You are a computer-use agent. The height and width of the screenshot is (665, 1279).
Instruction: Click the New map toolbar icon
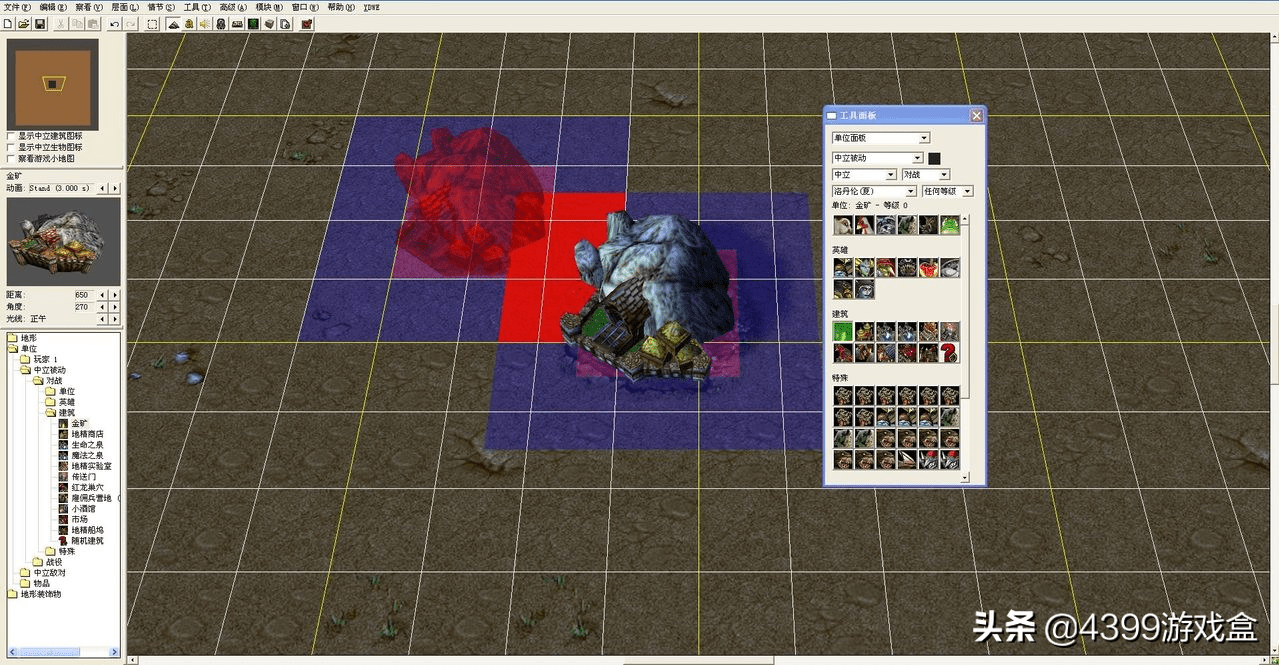pos(8,23)
